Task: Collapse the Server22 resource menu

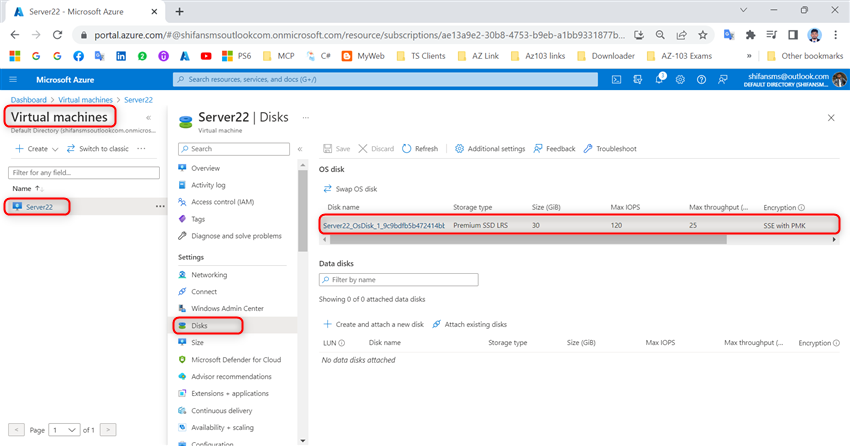Action: tap(300, 148)
